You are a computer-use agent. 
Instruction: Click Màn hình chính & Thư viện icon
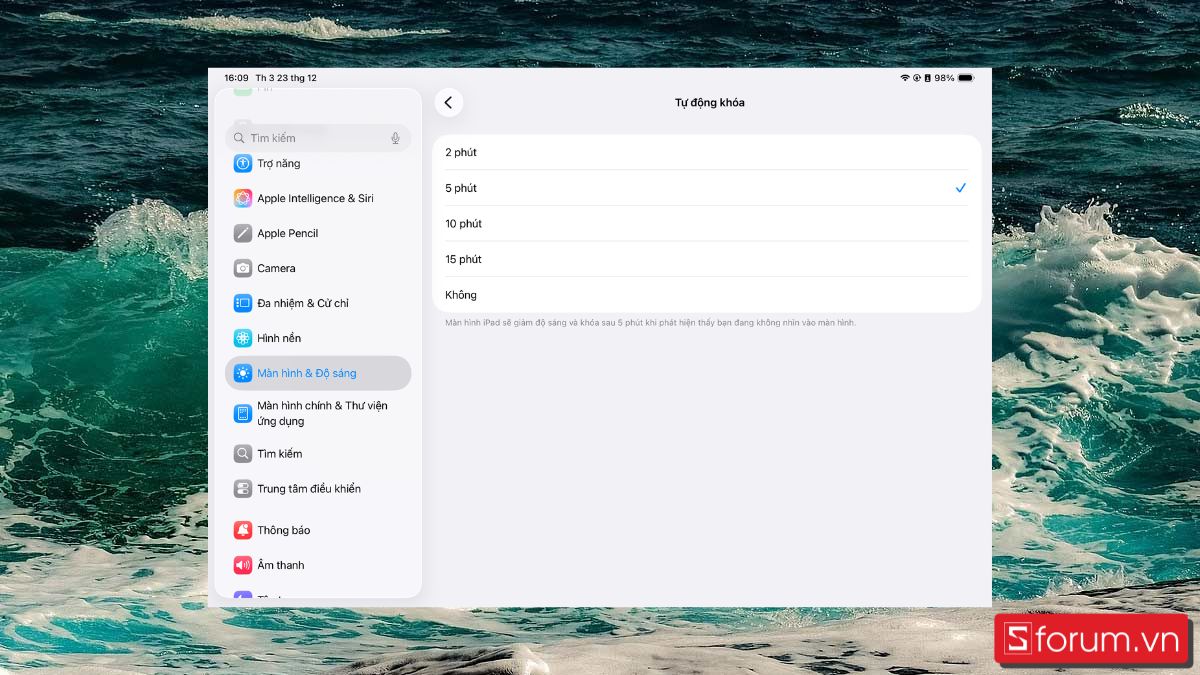243,413
